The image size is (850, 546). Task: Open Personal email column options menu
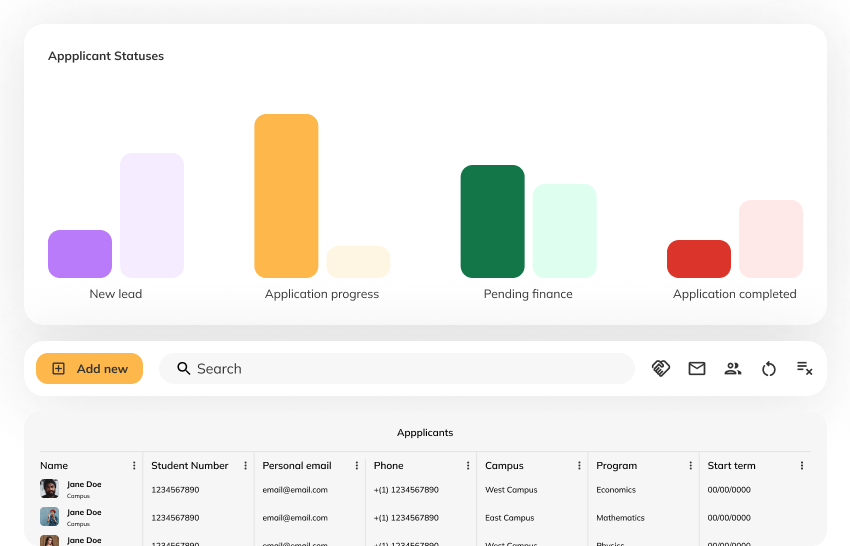[x=357, y=466]
